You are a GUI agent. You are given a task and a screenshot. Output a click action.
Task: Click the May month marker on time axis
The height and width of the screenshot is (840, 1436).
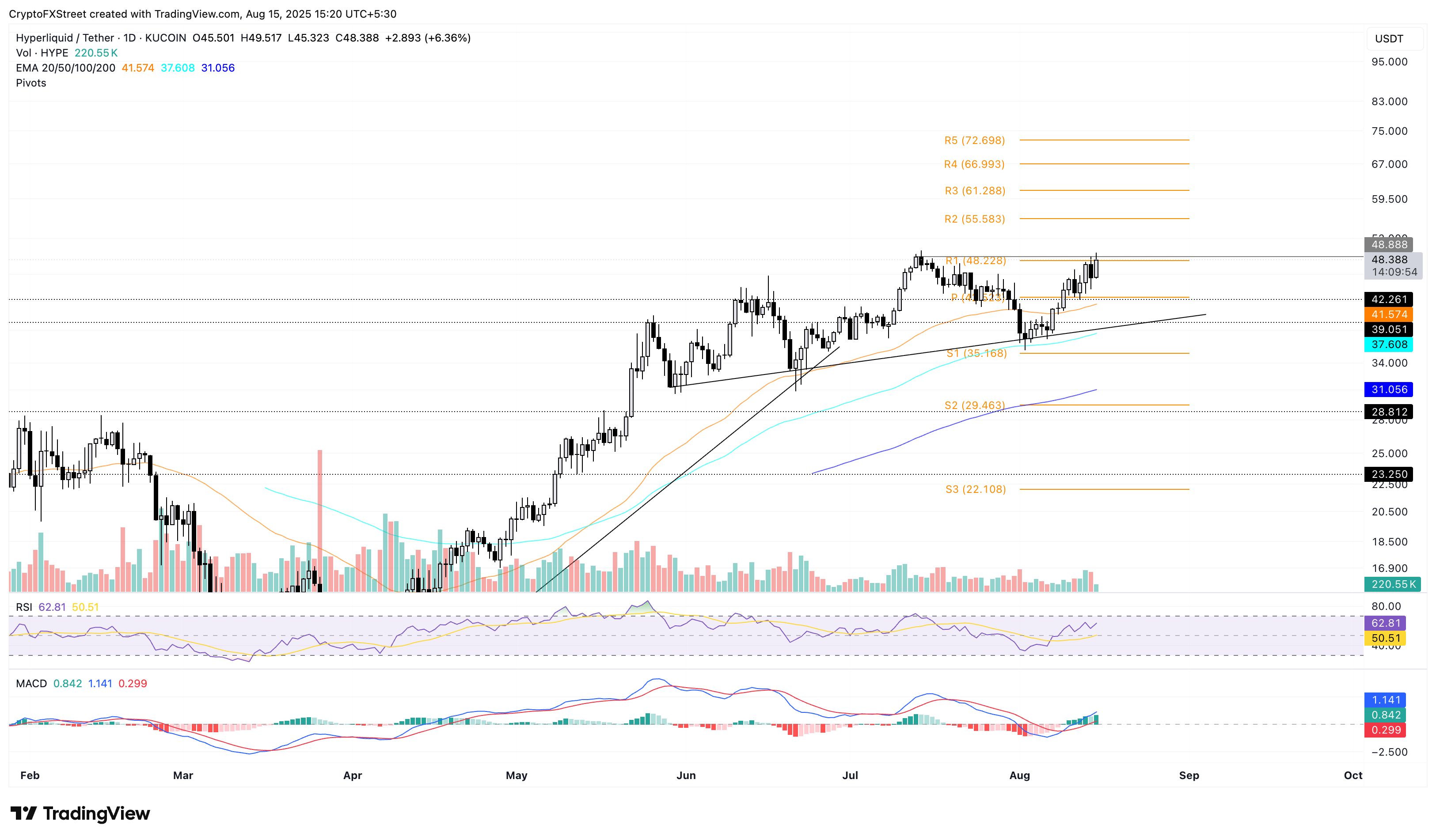[x=516, y=775]
